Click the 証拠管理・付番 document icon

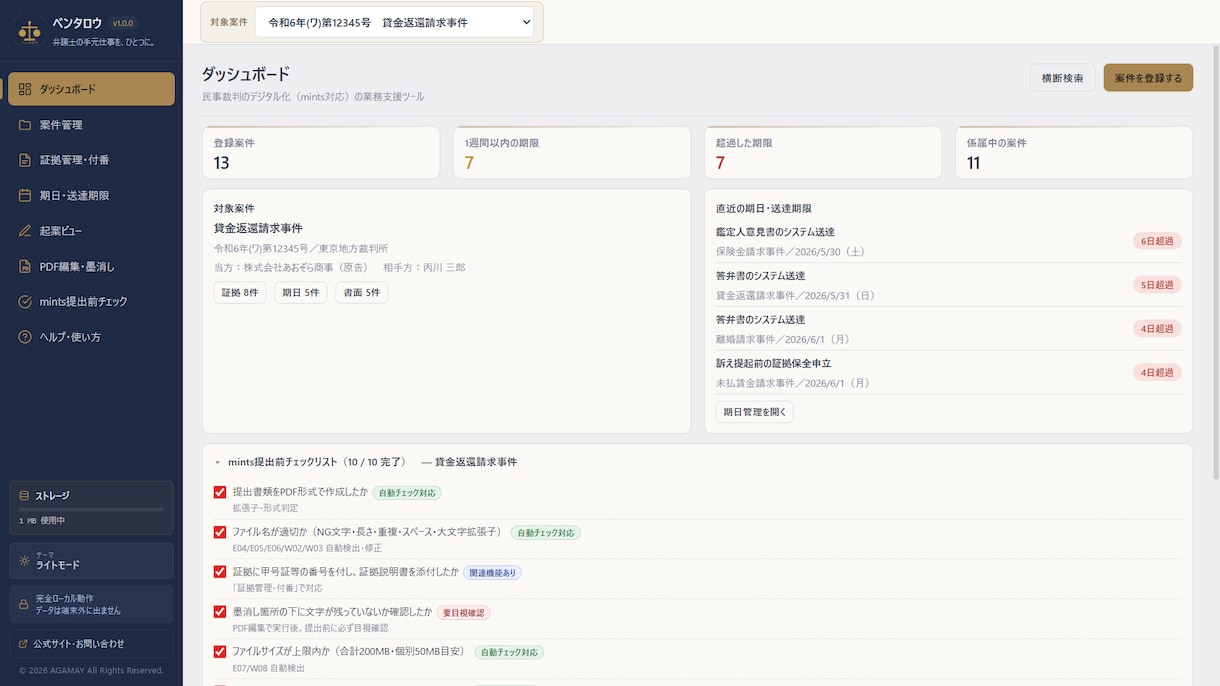point(25,160)
